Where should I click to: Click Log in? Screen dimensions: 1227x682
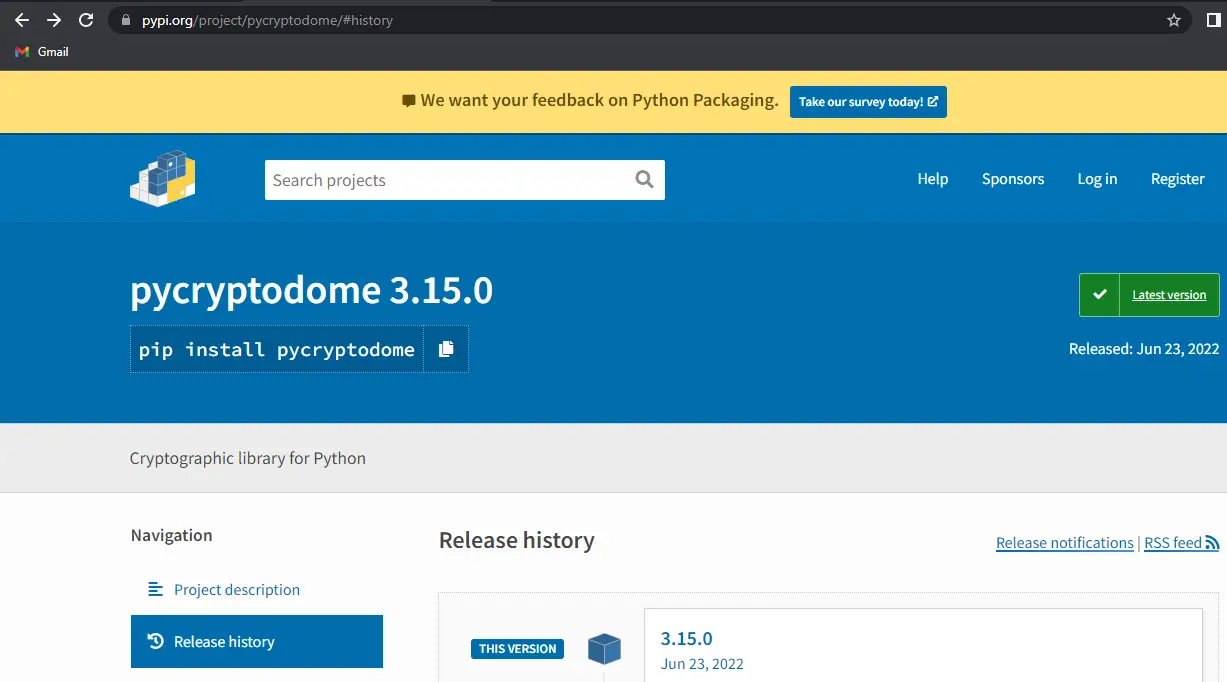tap(1097, 179)
